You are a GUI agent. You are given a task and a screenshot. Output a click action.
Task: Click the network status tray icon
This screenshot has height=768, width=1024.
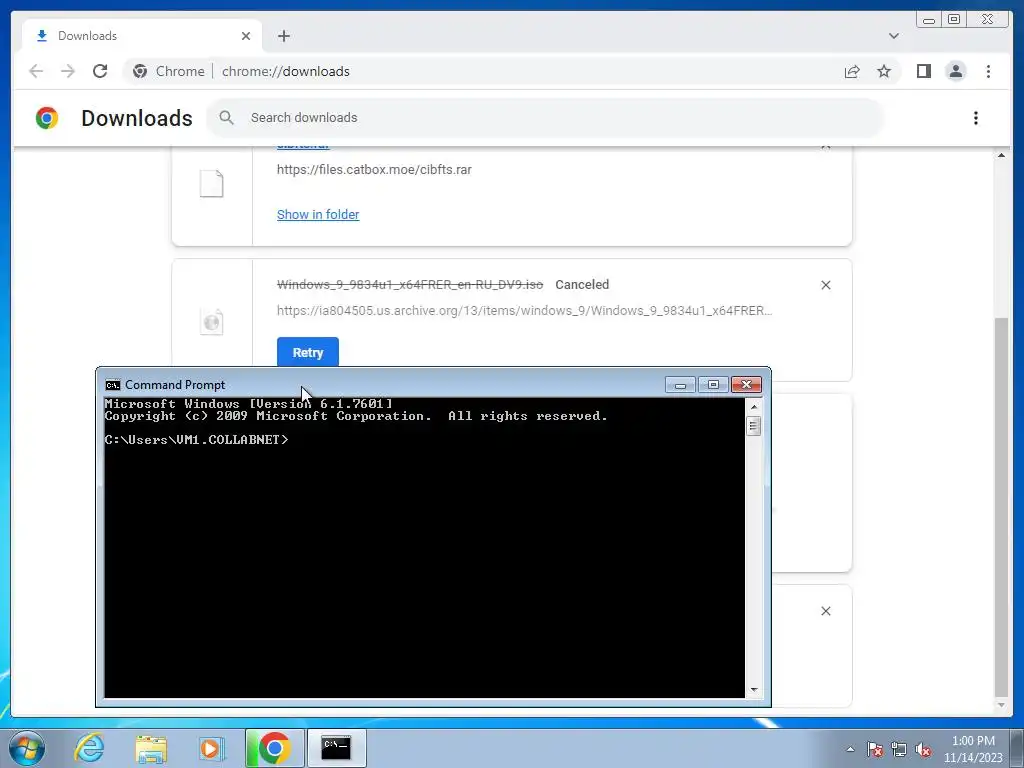899,749
